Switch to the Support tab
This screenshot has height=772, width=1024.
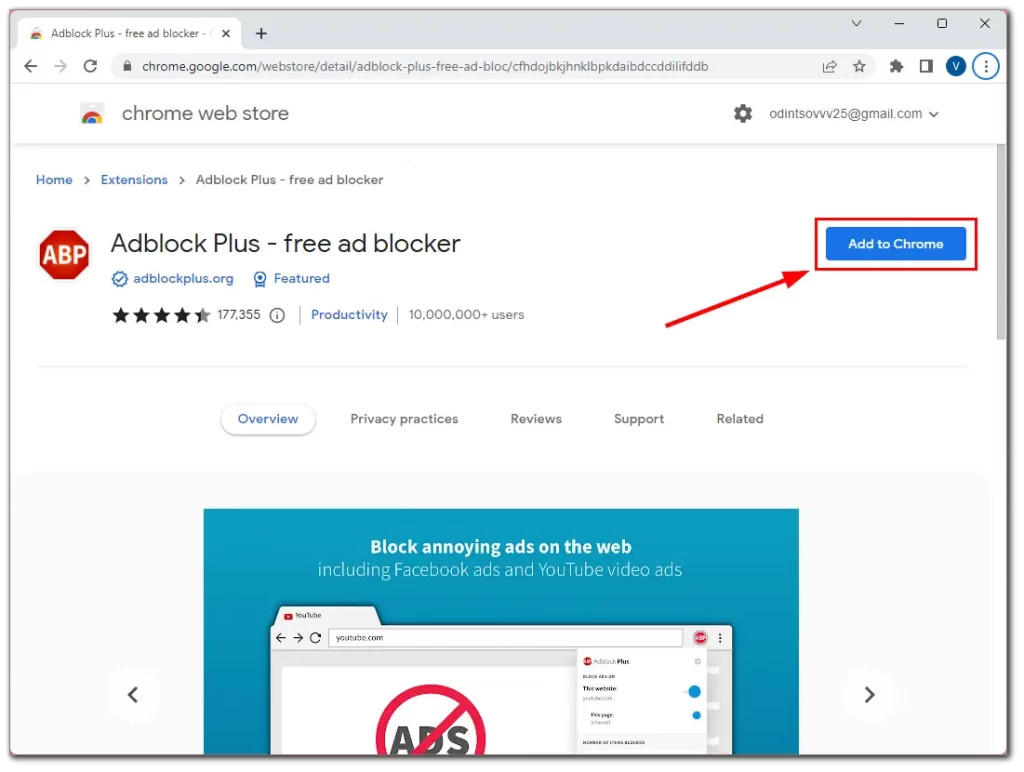pos(639,419)
